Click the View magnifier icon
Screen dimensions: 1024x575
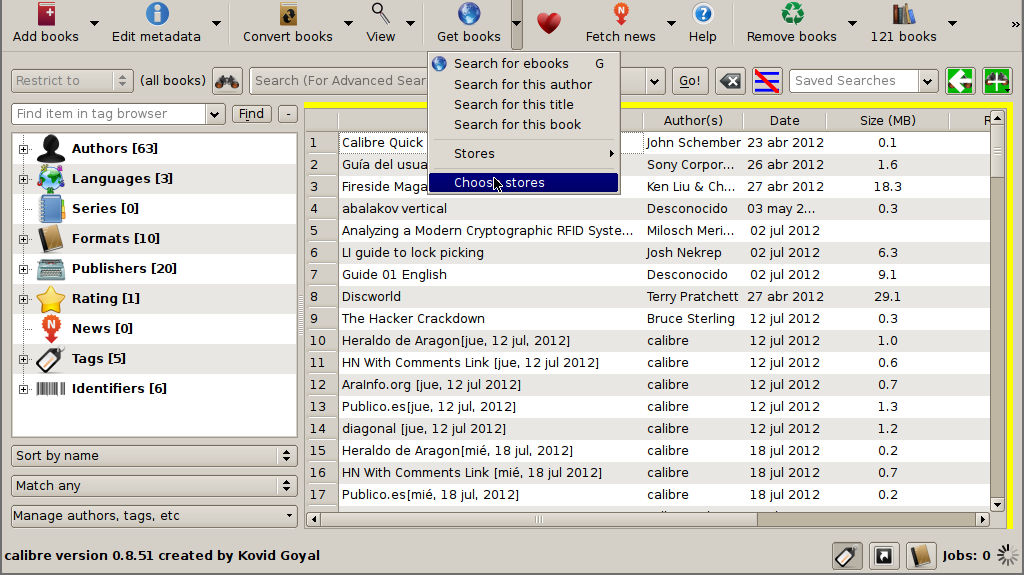380,14
